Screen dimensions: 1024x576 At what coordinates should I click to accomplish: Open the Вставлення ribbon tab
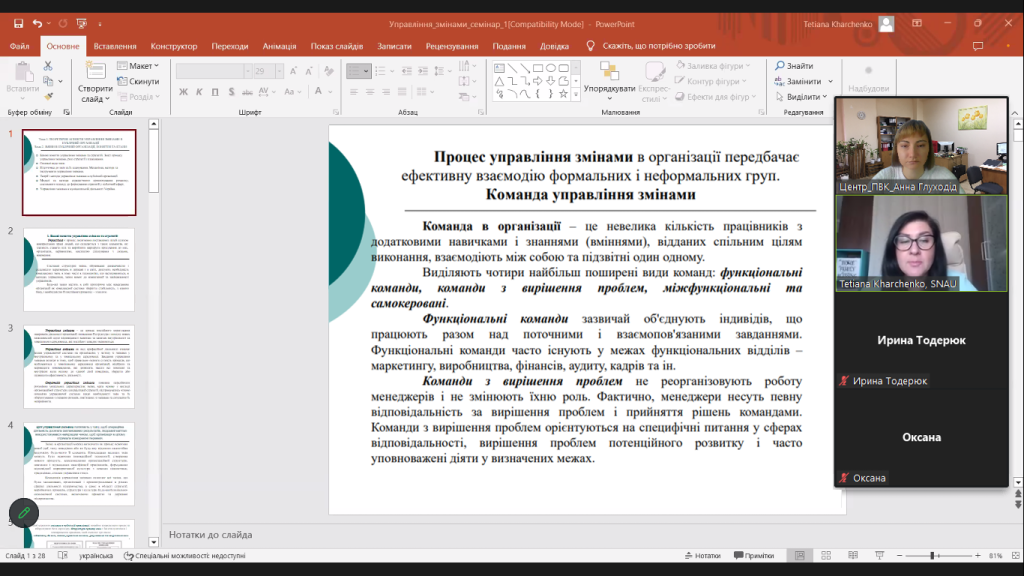(115, 46)
